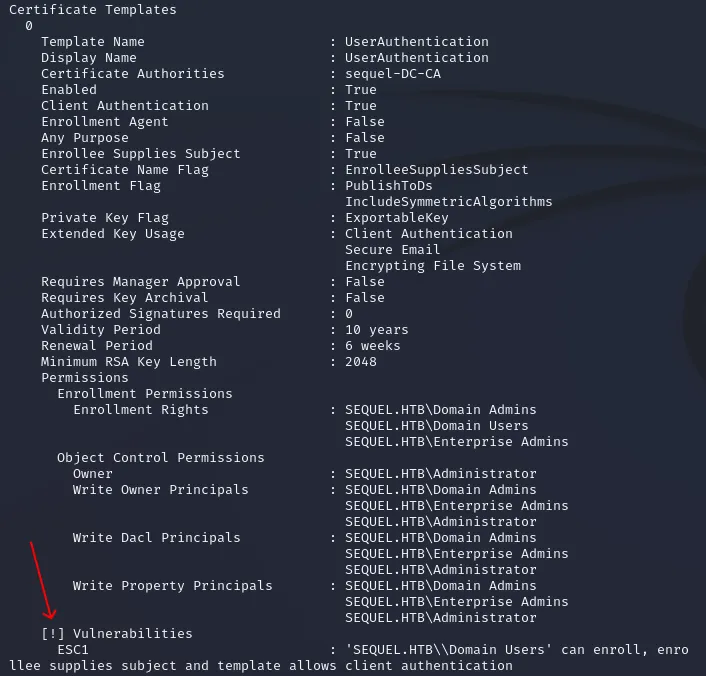
Task: Select the sequel-DC-CA certificate authority text
Action: (393, 73)
